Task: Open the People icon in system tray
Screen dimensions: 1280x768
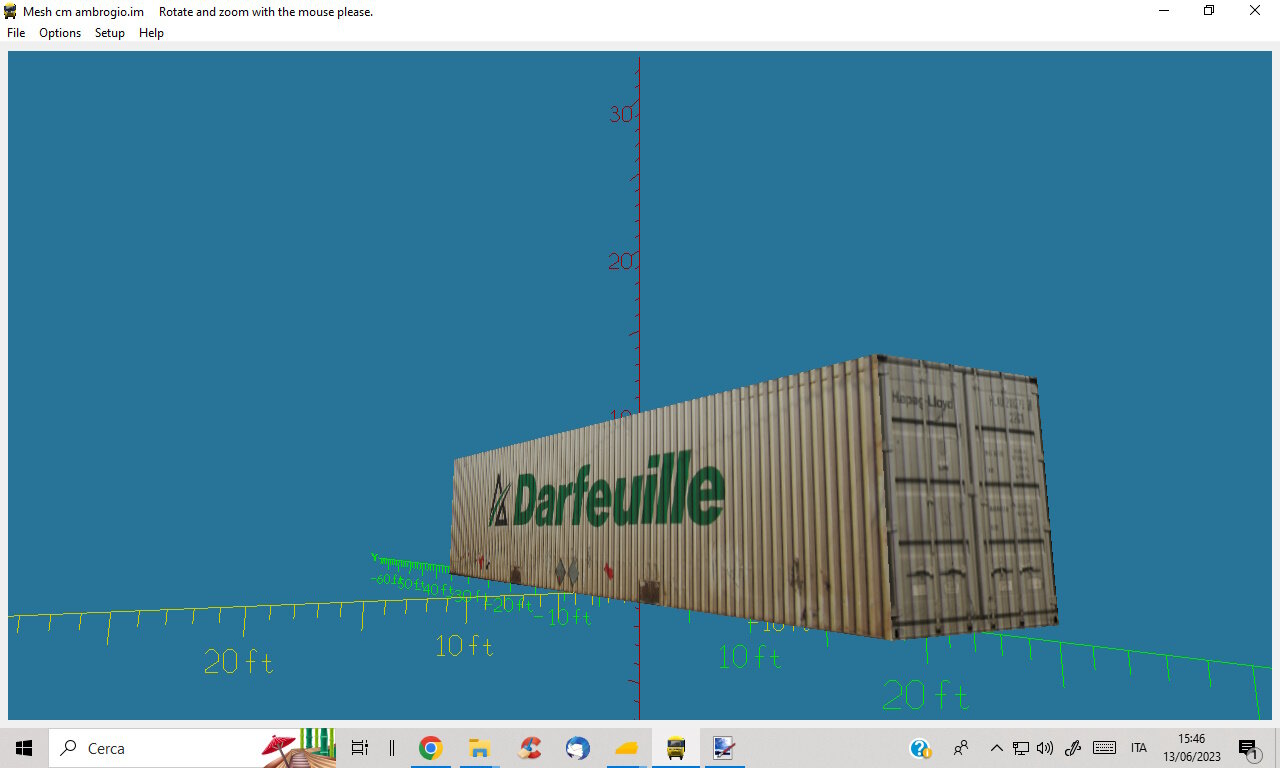Action: [x=961, y=748]
